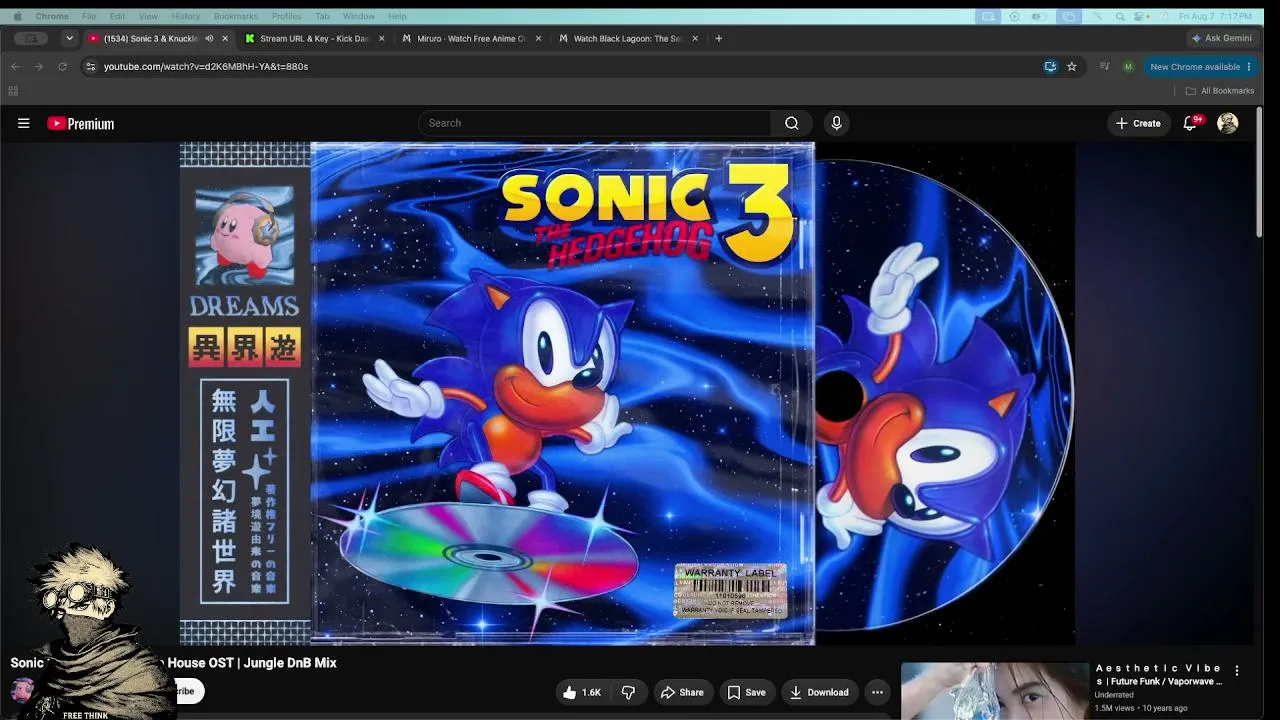Click the YouTube search magnifier button
1280x720 pixels.
click(792, 123)
